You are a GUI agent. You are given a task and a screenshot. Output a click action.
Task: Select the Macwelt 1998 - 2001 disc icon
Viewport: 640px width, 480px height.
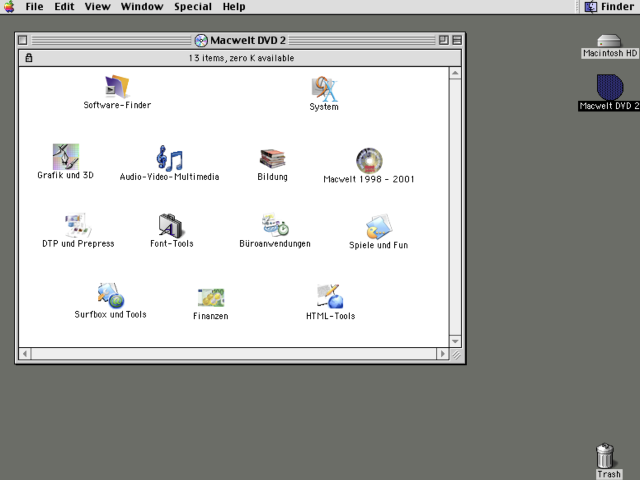[x=369, y=160]
